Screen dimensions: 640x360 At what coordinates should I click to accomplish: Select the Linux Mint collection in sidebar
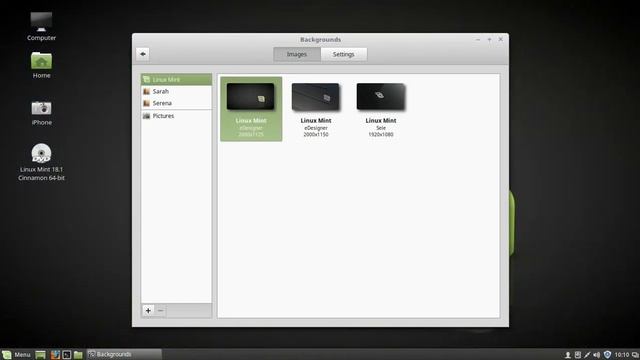click(176, 80)
